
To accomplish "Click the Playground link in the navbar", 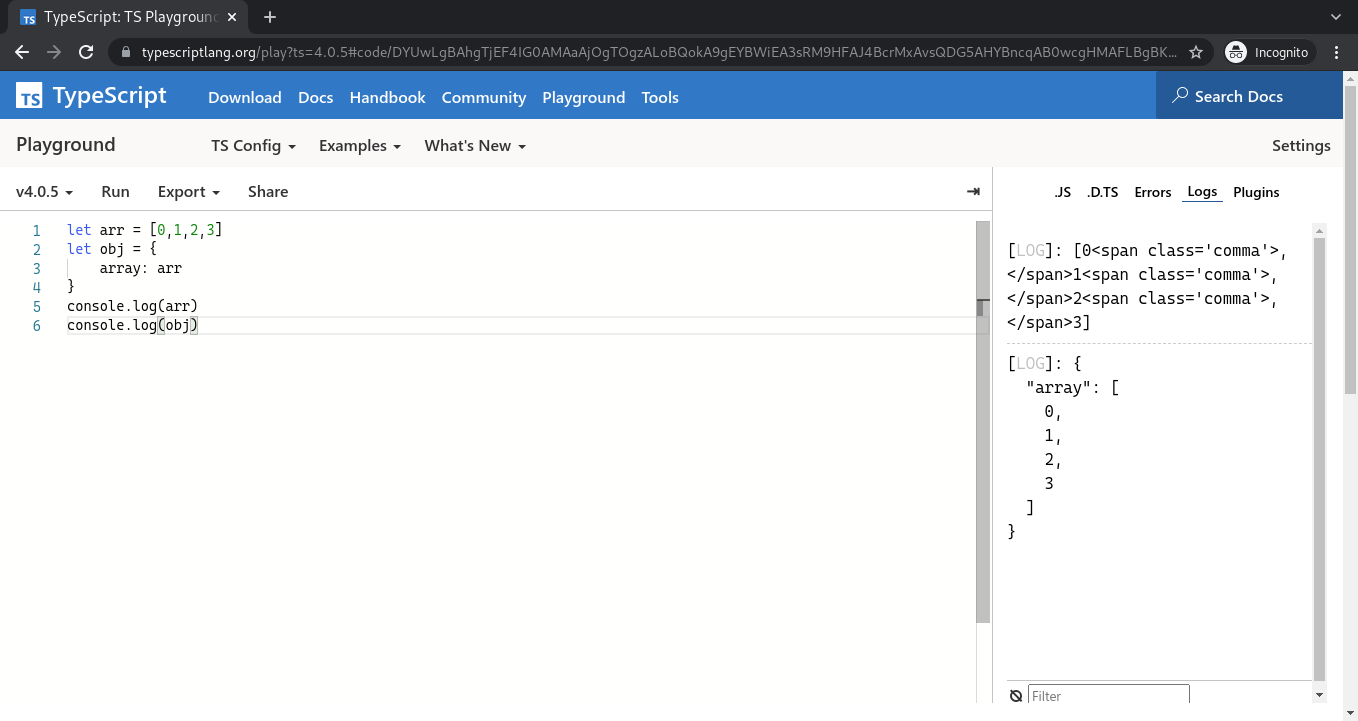I will (x=584, y=97).
